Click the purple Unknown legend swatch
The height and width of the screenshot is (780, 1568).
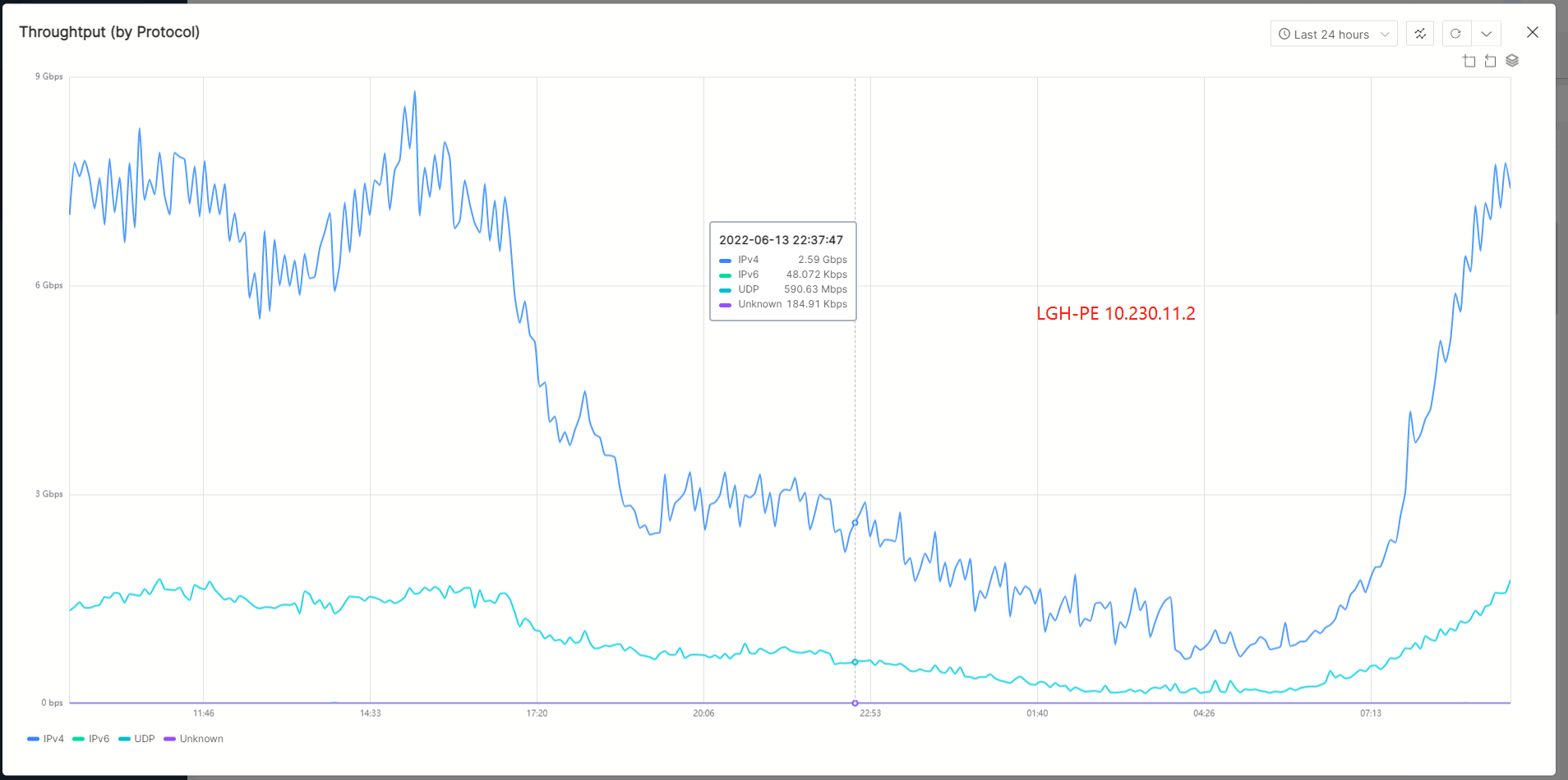170,739
